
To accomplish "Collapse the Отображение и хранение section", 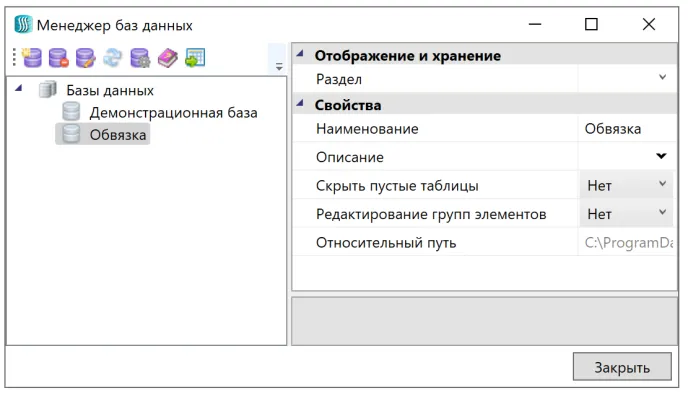I will point(300,54).
